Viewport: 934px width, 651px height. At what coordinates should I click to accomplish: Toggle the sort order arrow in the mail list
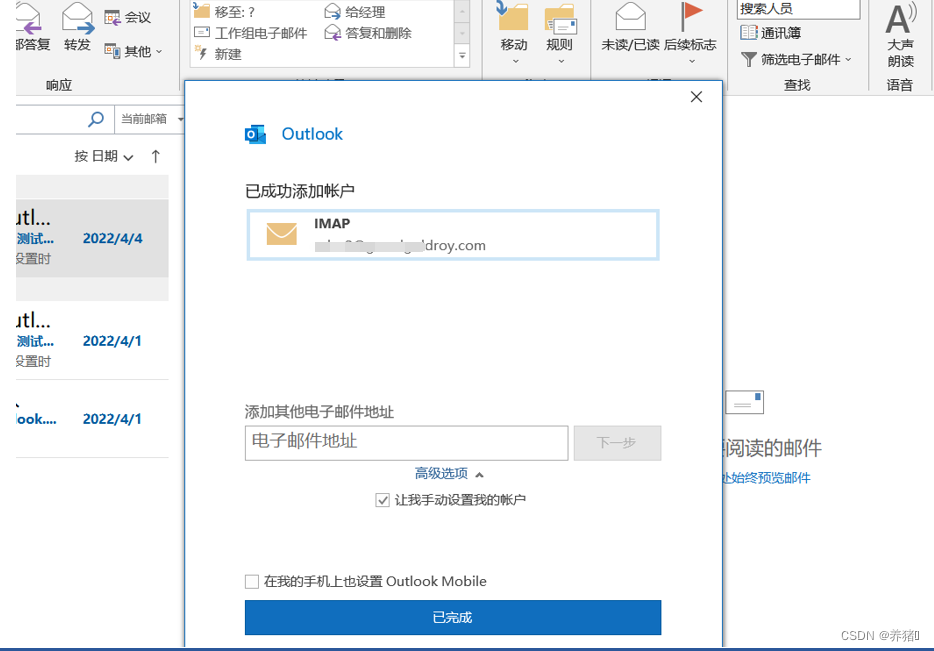click(155, 157)
